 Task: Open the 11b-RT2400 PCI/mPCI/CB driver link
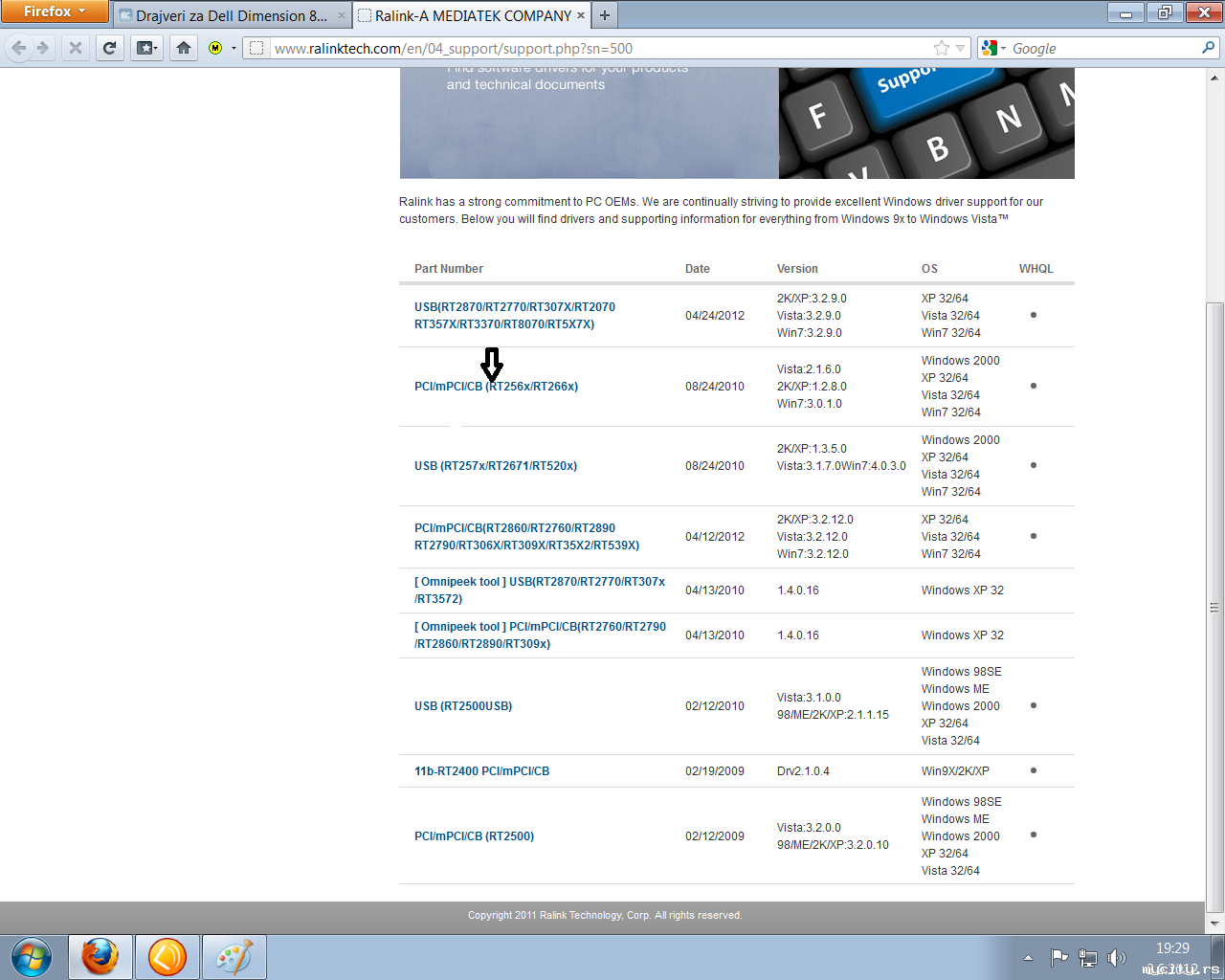coord(482,771)
